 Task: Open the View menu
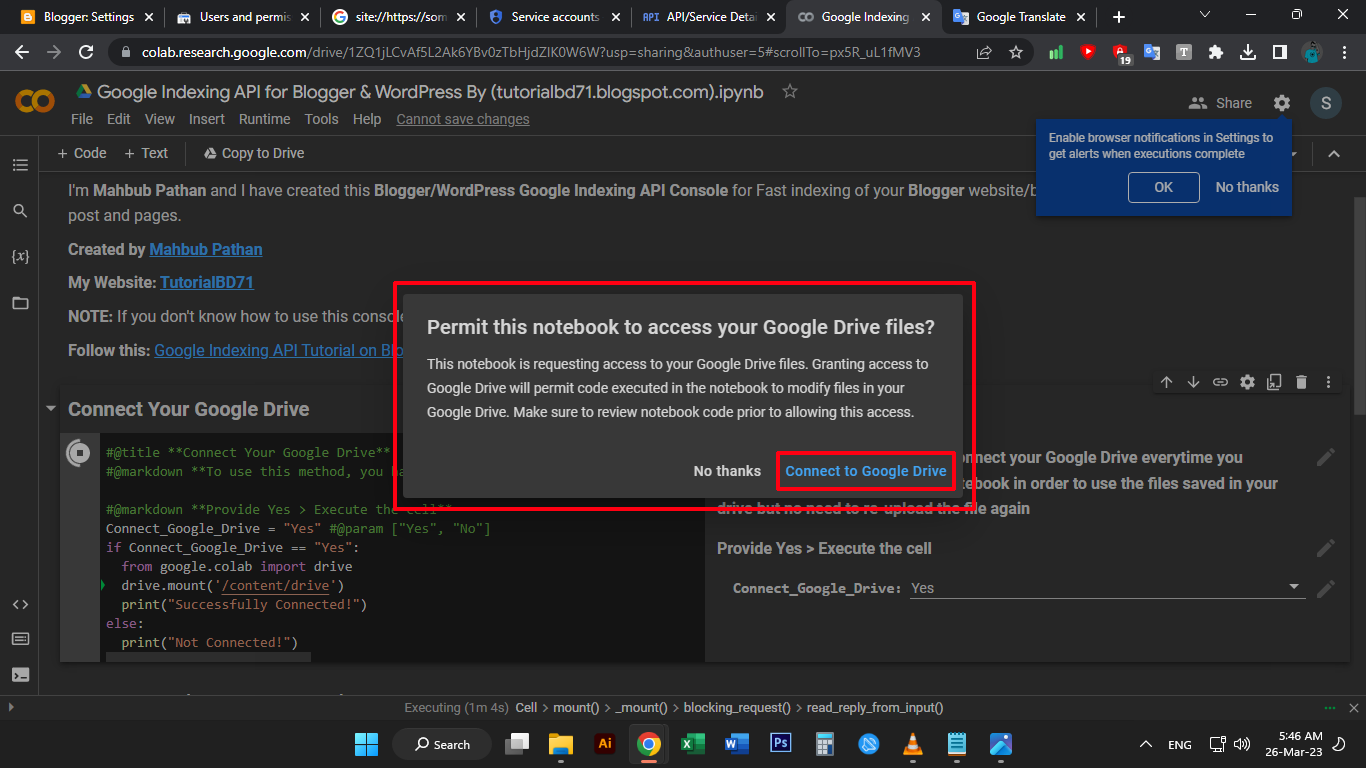pyautogui.click(x=160, y=119)
